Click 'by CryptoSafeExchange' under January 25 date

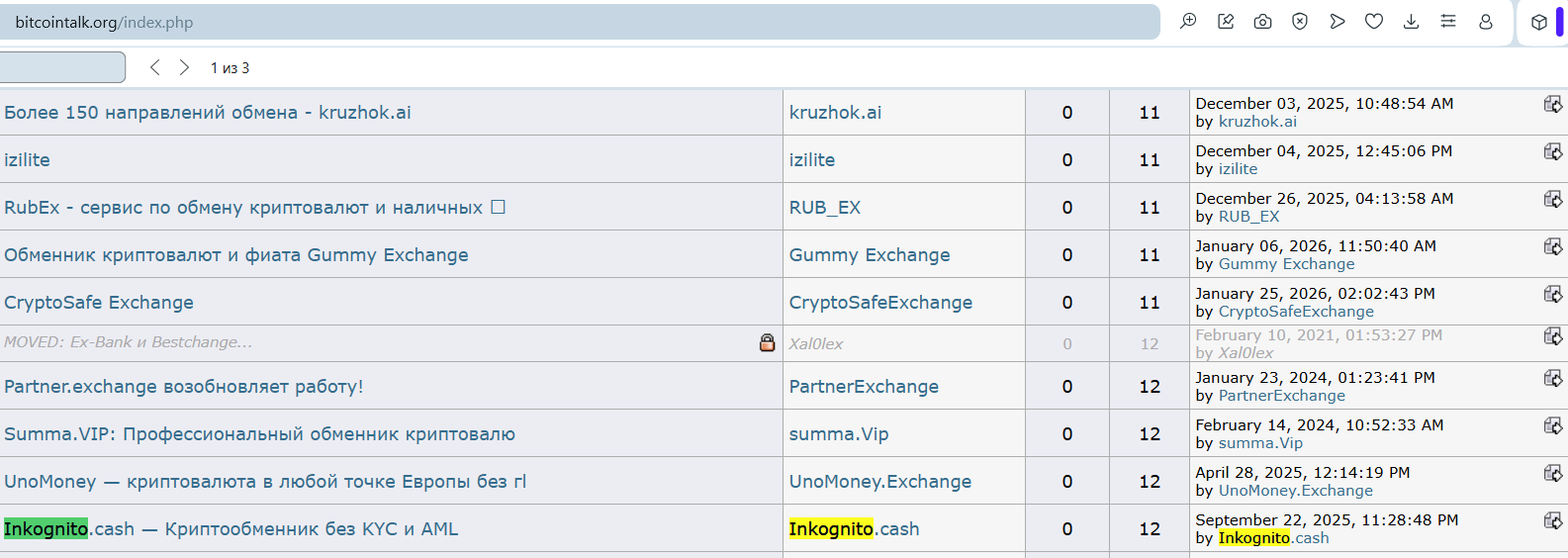(1296, 311)
